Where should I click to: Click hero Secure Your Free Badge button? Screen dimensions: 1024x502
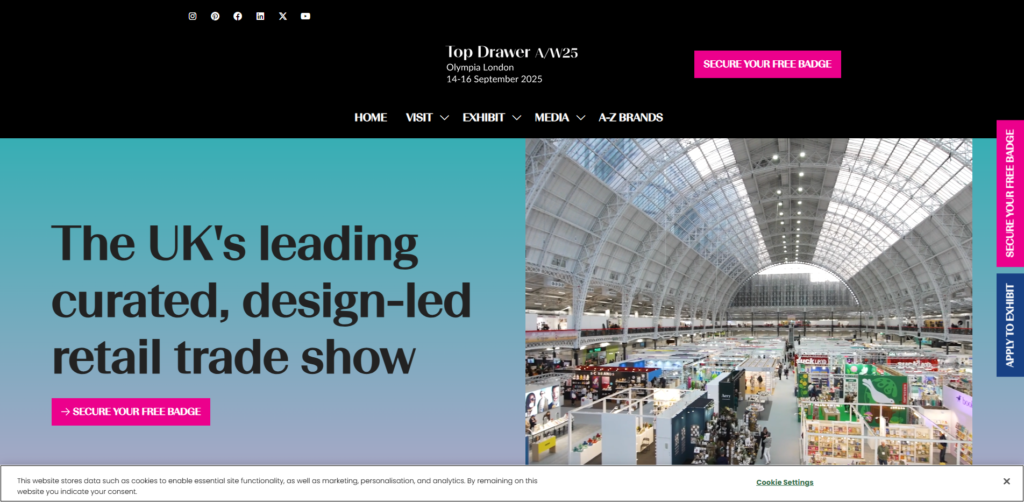(131, 412)
